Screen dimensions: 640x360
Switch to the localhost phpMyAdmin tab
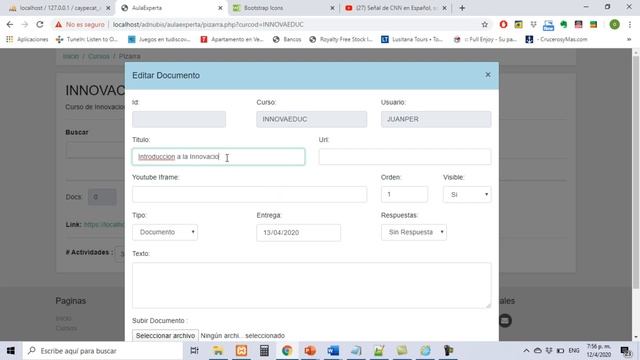coord(59,8)
